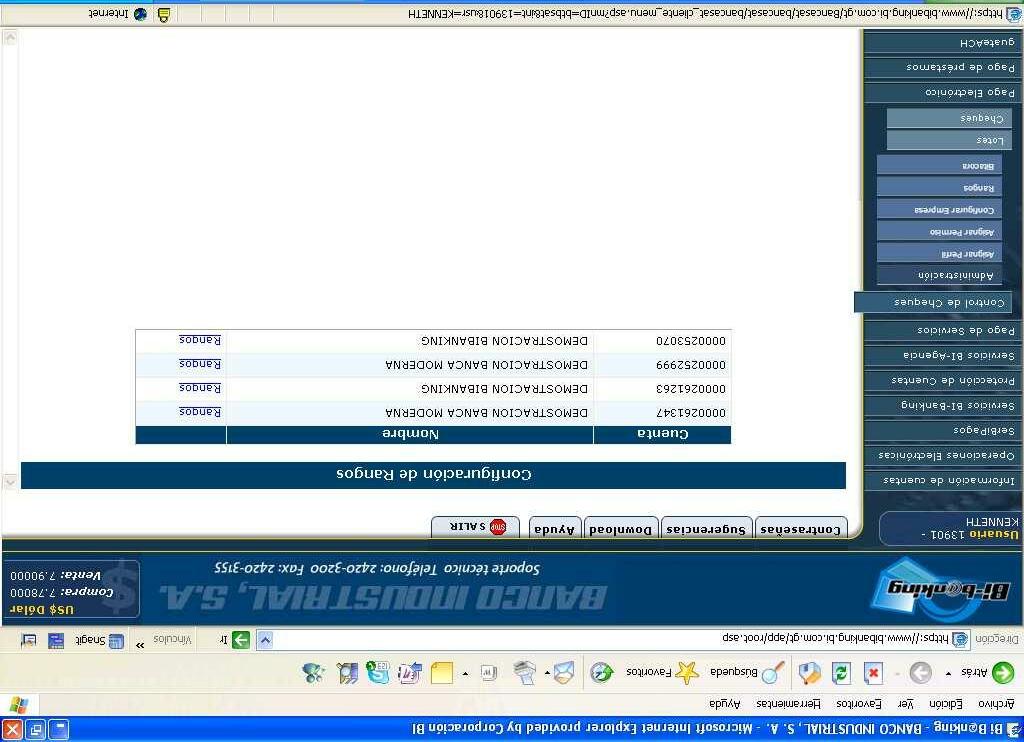Viewport: 1024px width, 742px height.
Task: Open Rangos link for account 0000261347
Action: click(200, 412)
